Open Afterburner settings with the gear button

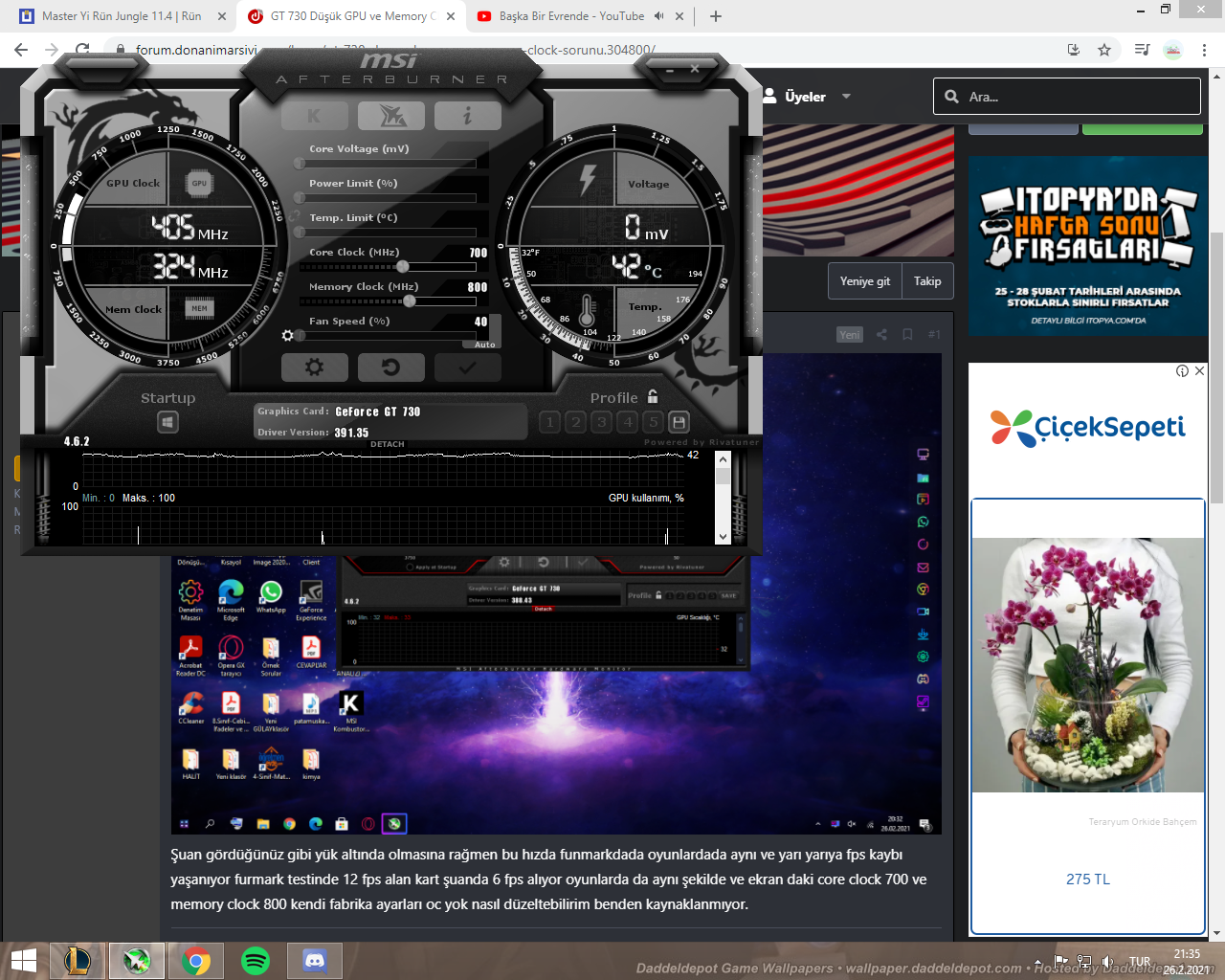(x=314, y=367)
